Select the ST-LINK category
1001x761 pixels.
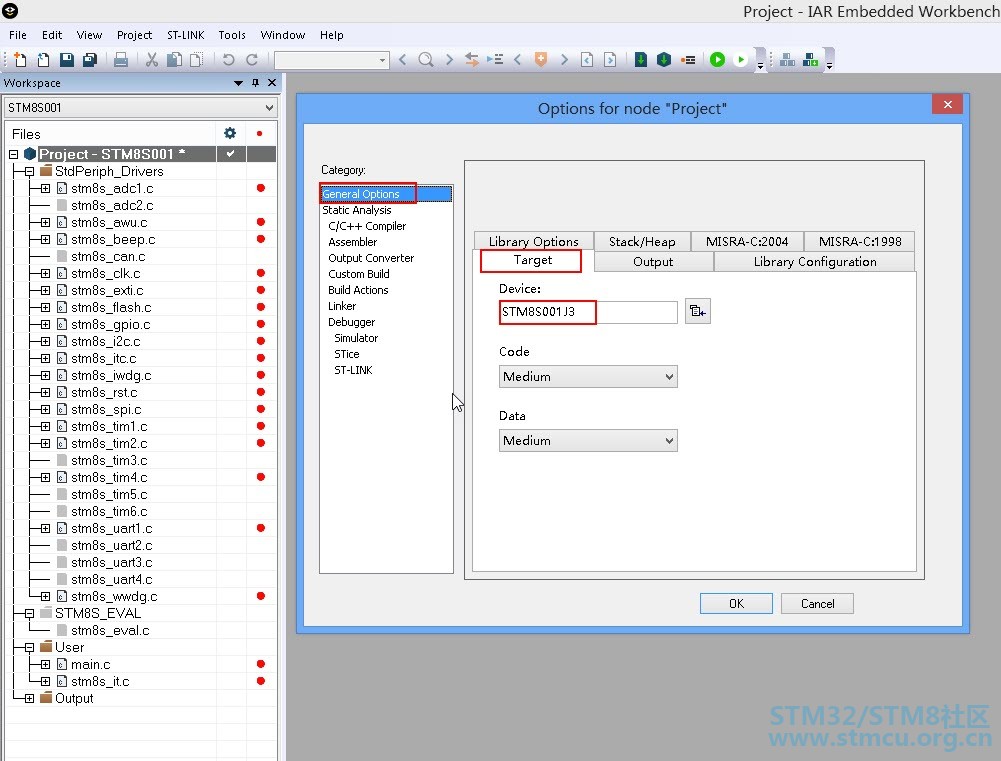[353, 370]
